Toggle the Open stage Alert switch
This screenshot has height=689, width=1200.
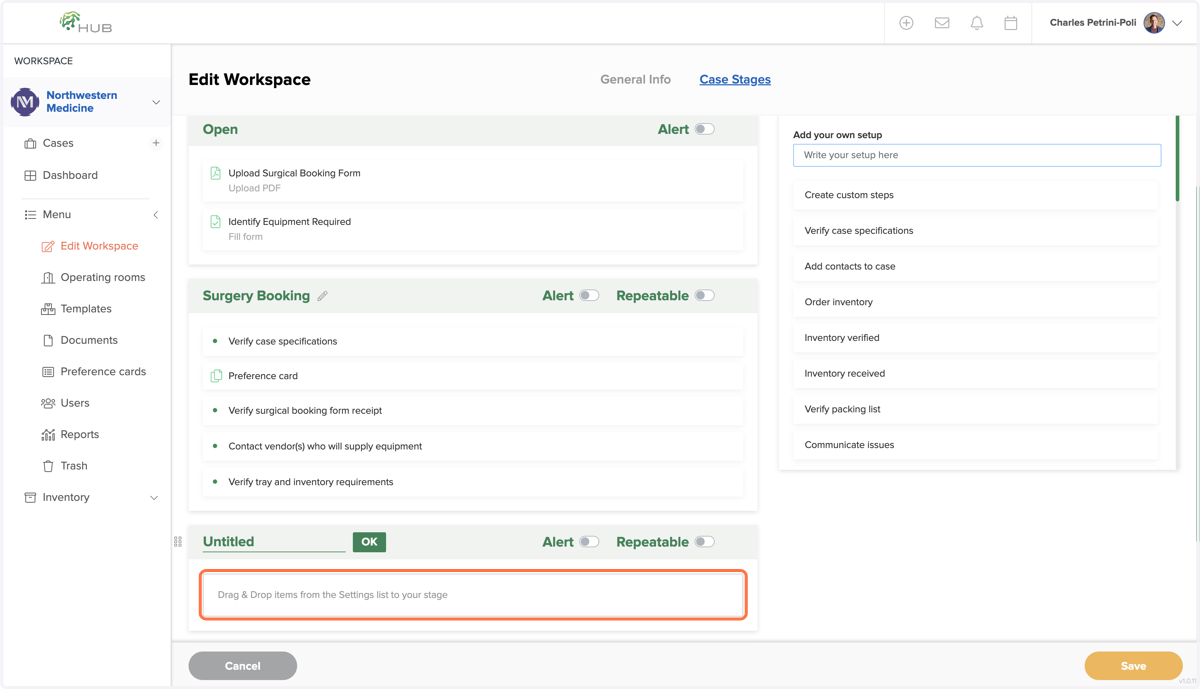[705, 129]
